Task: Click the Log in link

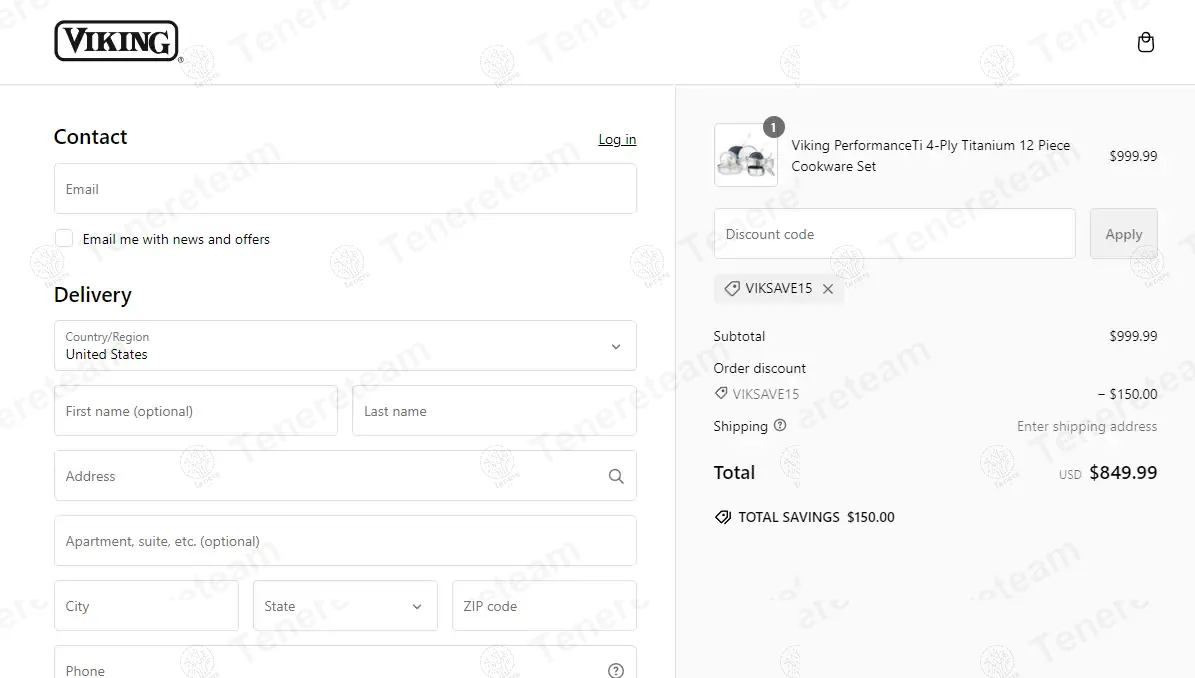Action: point(617,139)
